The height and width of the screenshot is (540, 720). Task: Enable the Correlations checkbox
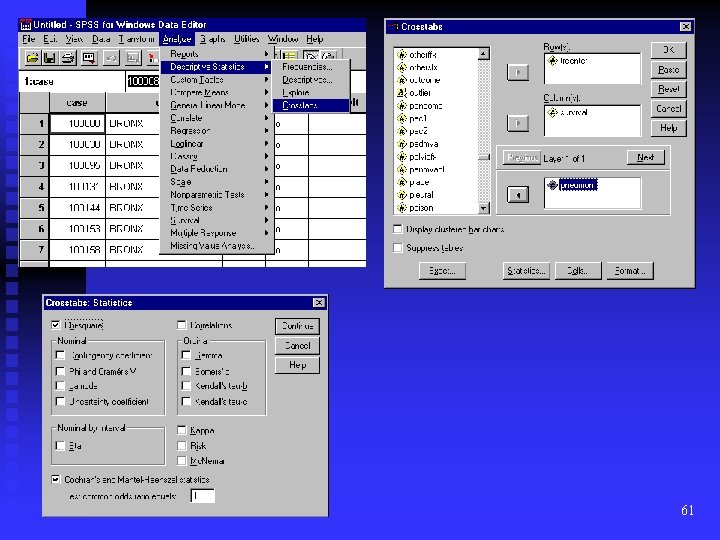[x=182, y=325]
